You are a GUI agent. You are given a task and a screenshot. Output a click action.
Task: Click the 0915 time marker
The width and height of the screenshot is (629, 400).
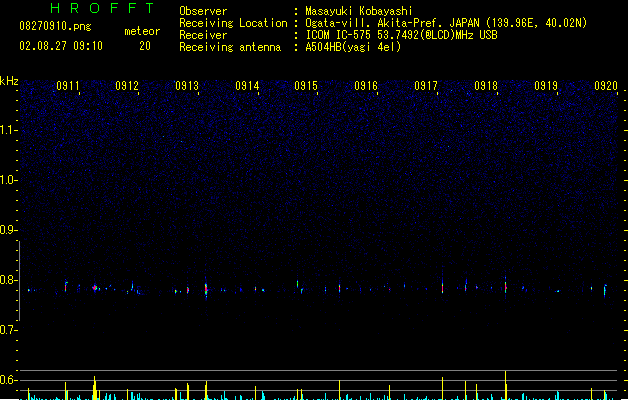click(306, 86)
